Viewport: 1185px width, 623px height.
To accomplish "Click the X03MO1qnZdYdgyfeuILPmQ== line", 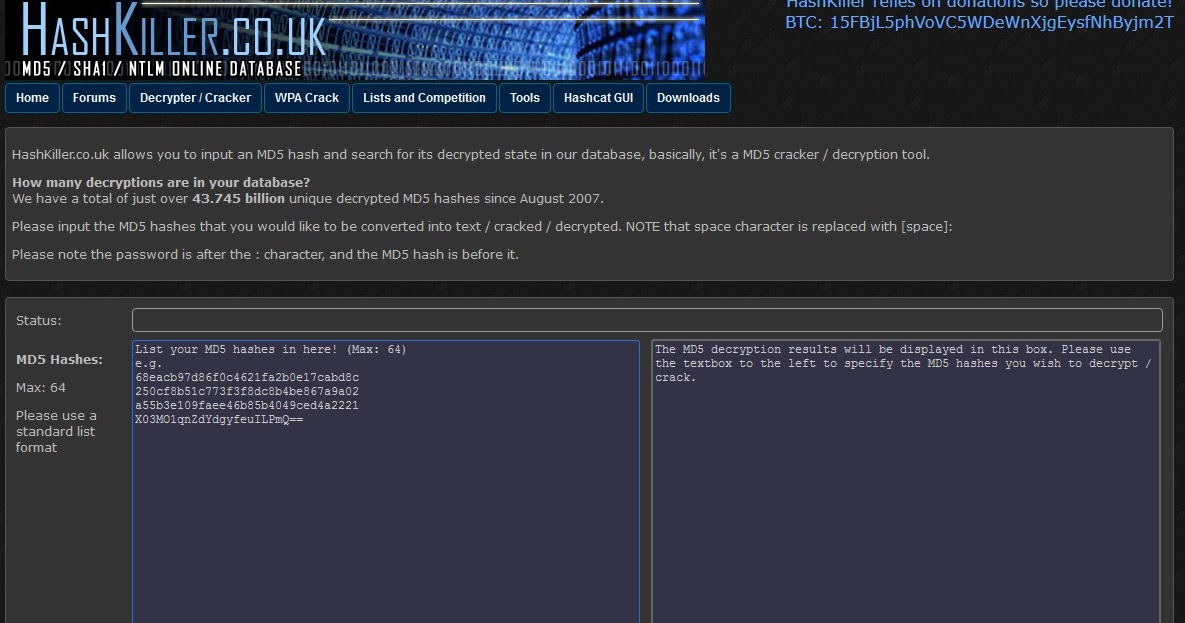I will [x=219, y=420].
